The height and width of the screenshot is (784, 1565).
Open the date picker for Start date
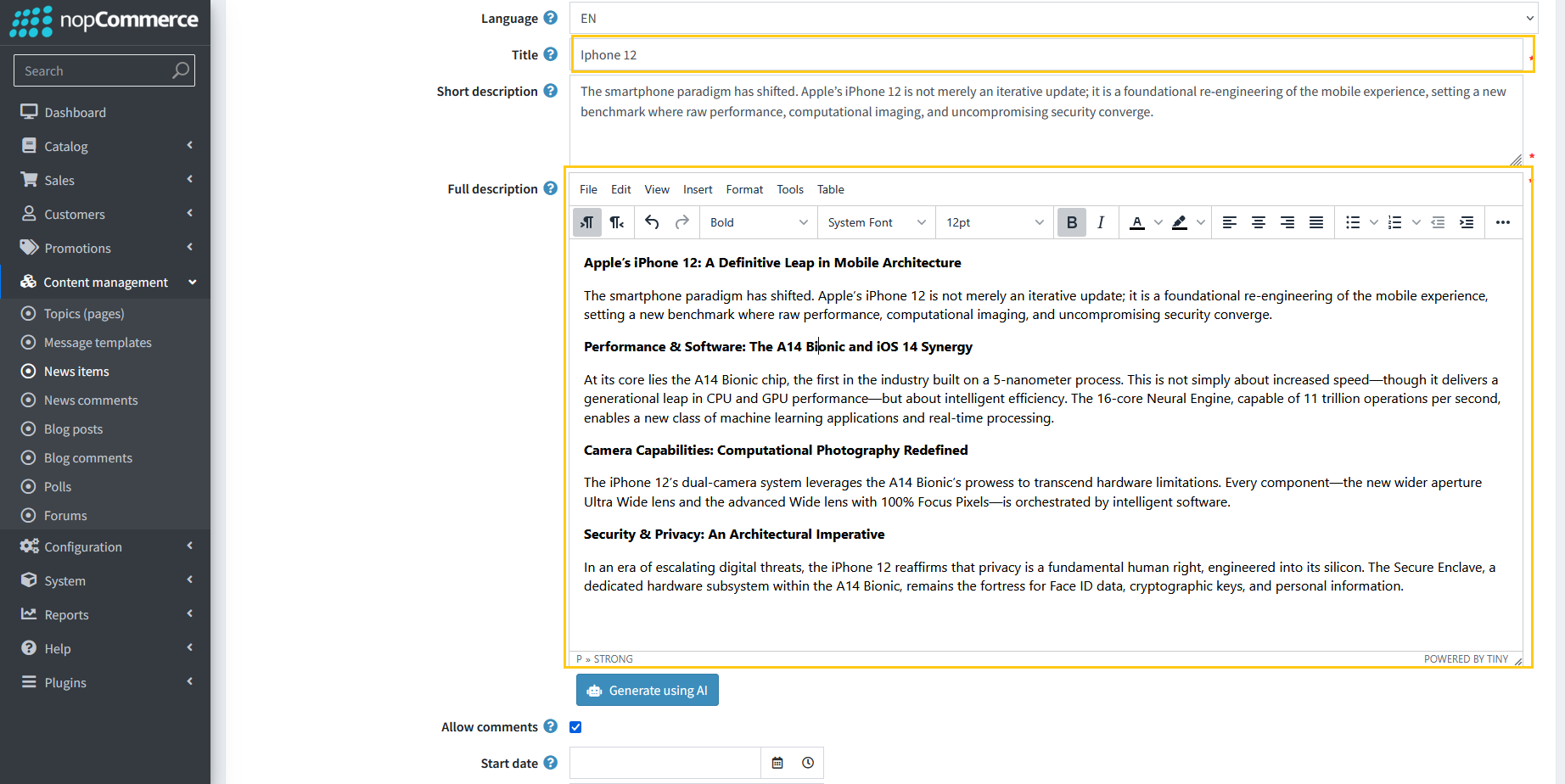pyautogui.click(x=777, y=762)
